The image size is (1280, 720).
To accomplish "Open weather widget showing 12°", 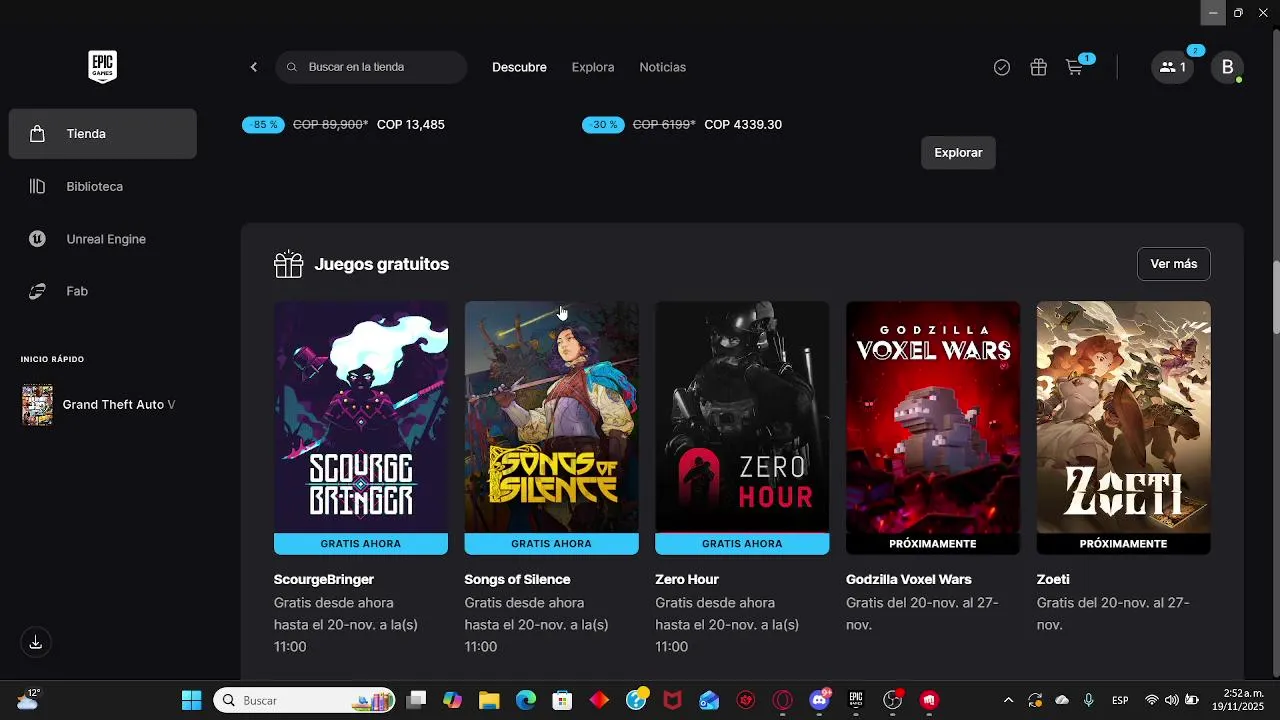I will click(x=28, y=699).
